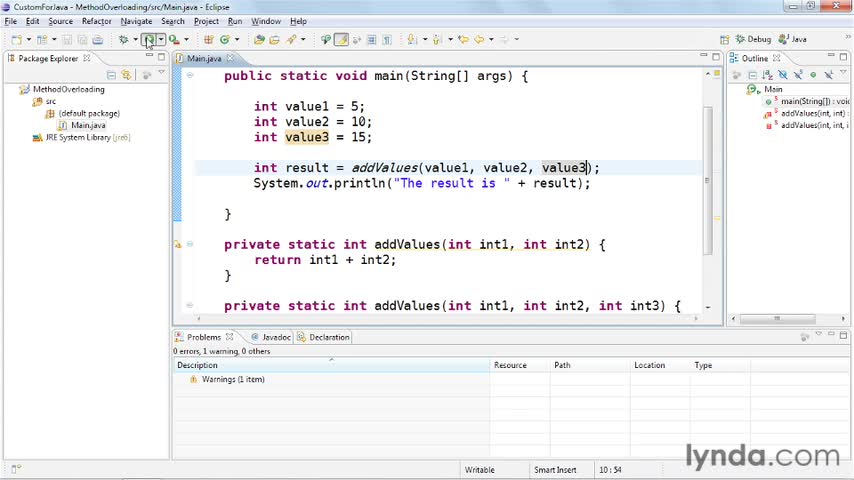Viewport: 854px width, 480px height.
Task: Toggle Link with Editor in Package Explorer
Action: point(126,75)
